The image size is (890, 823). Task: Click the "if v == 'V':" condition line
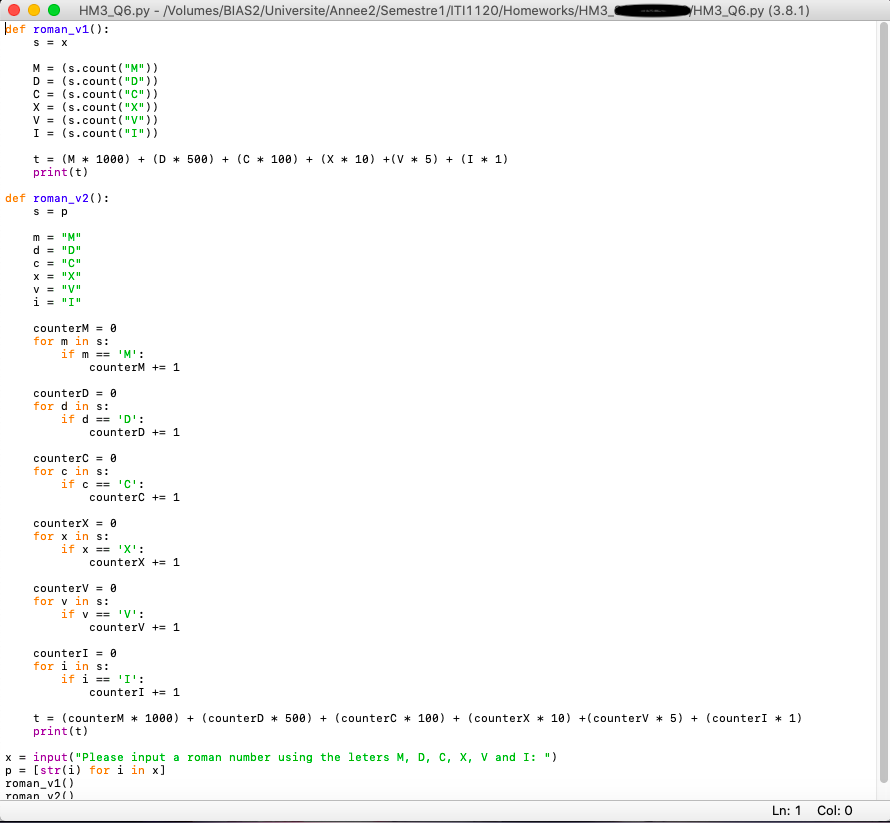[103, 614]
